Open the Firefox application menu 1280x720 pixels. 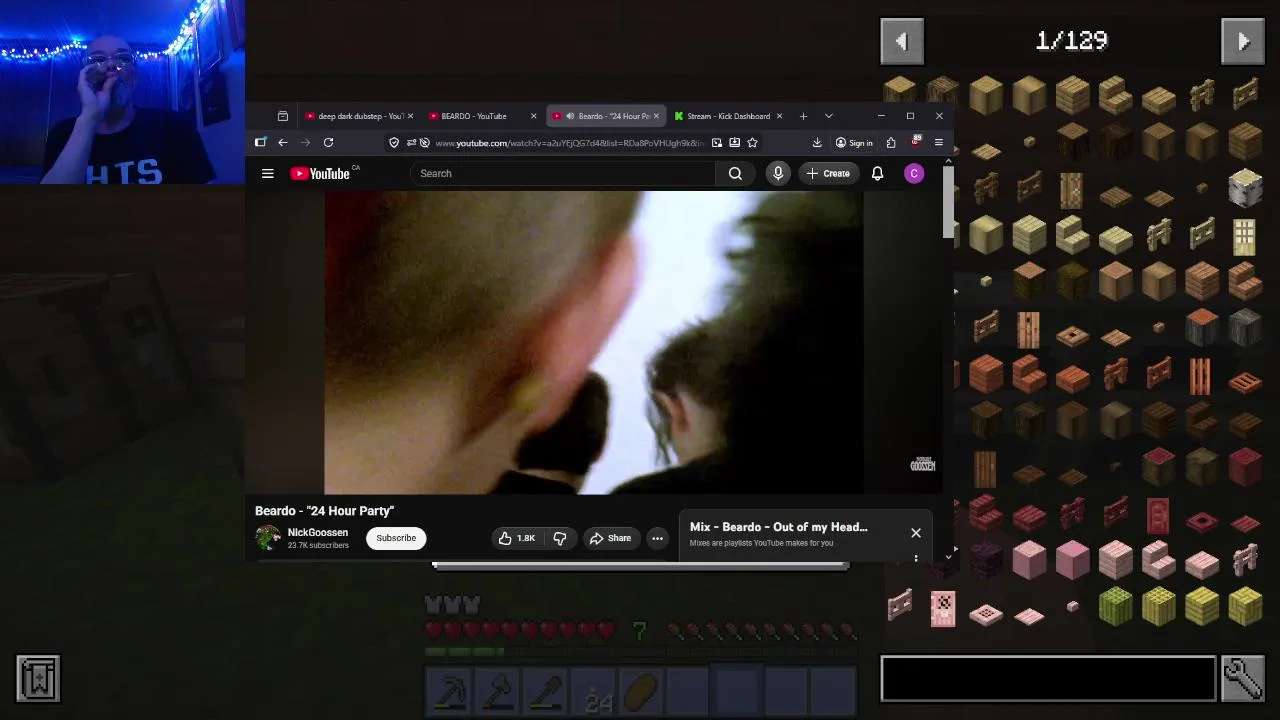tap(938, 143)
